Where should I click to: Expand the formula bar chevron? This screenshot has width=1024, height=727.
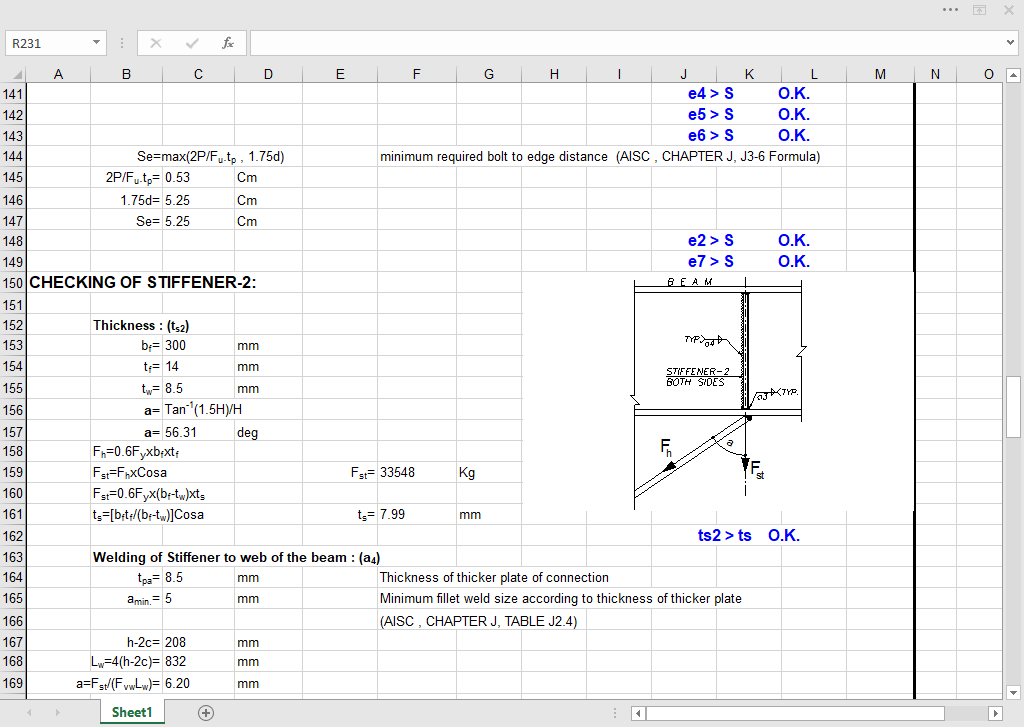pos(1011,43)
